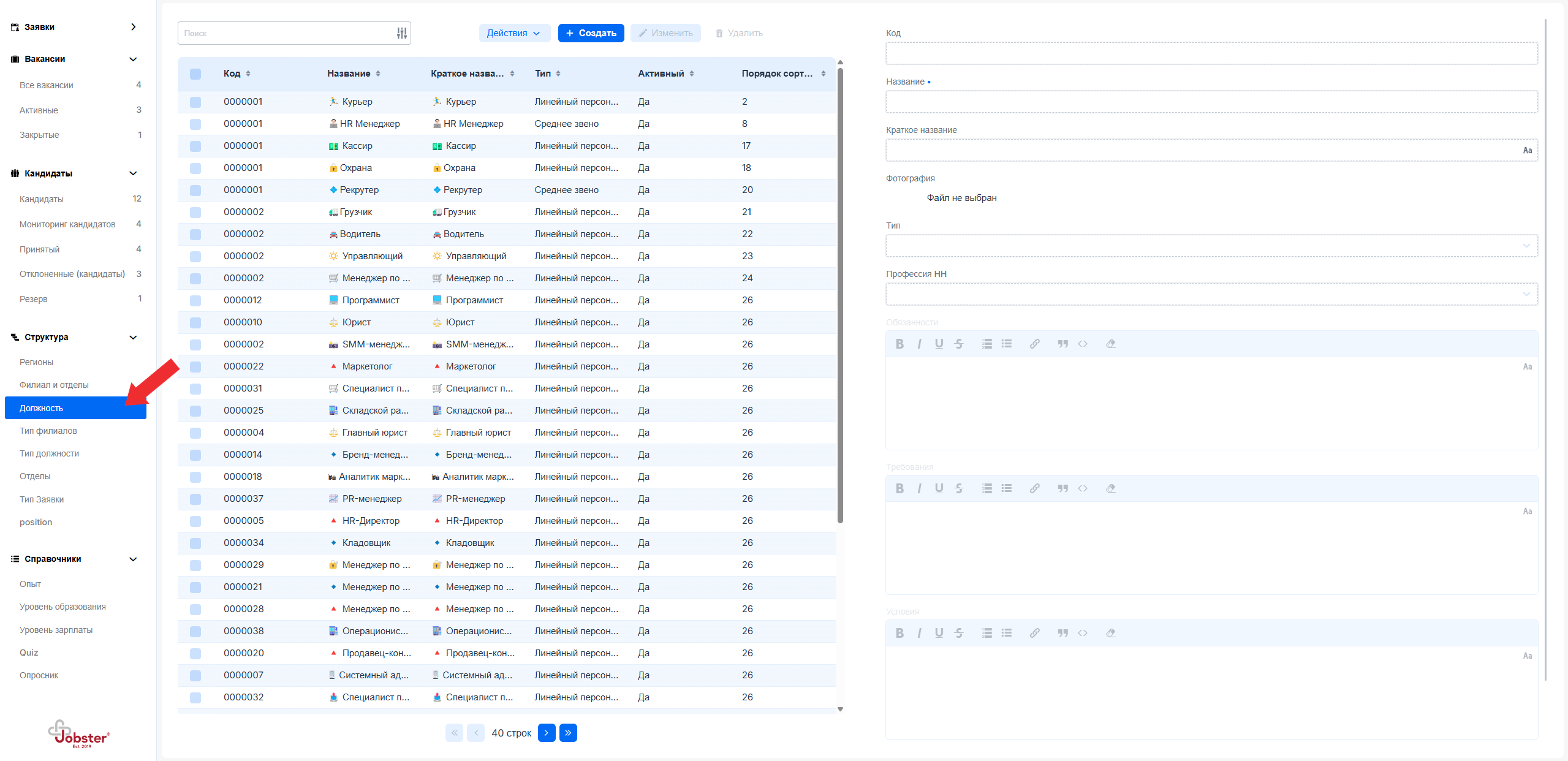Collapse the Кандидаты sidebar section

tap(133, 173)
